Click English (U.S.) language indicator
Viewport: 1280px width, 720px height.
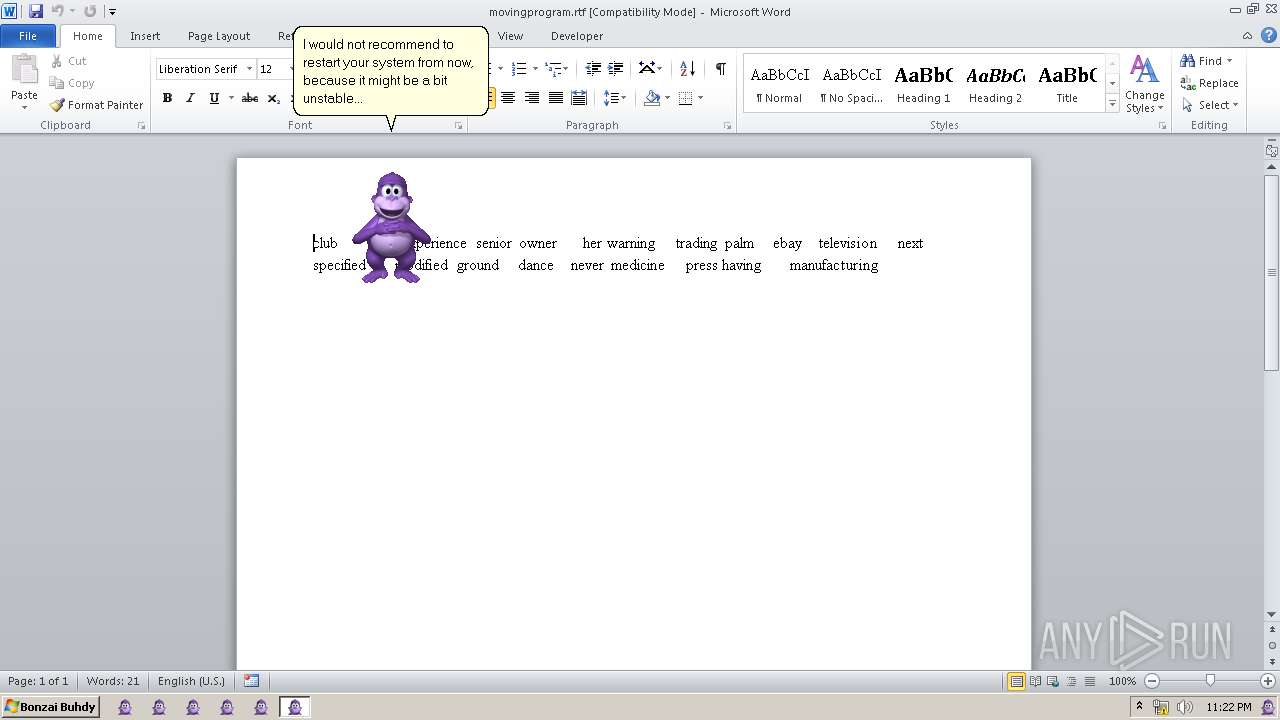tap(191, 681)
